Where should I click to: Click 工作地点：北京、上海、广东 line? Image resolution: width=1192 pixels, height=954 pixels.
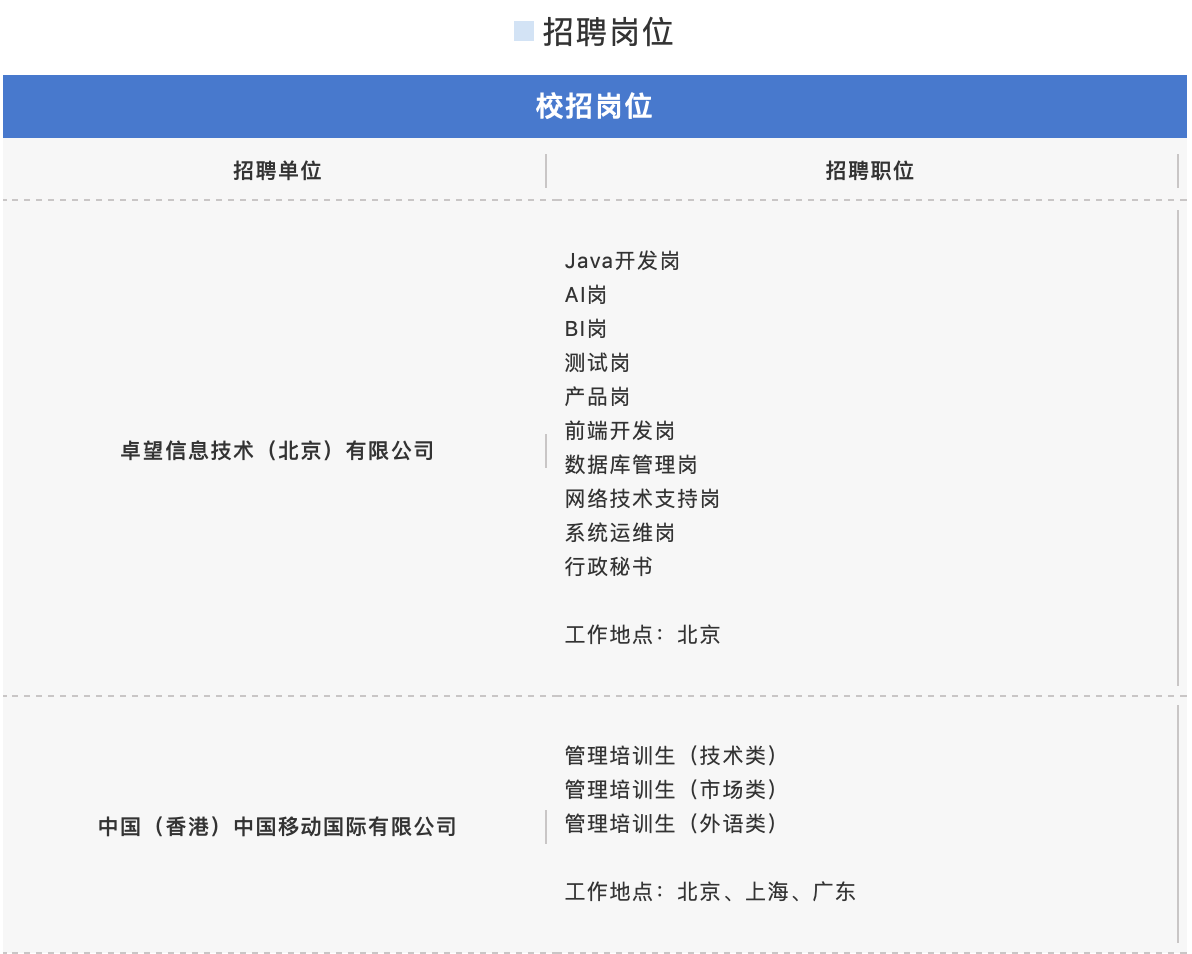(710, 892)
